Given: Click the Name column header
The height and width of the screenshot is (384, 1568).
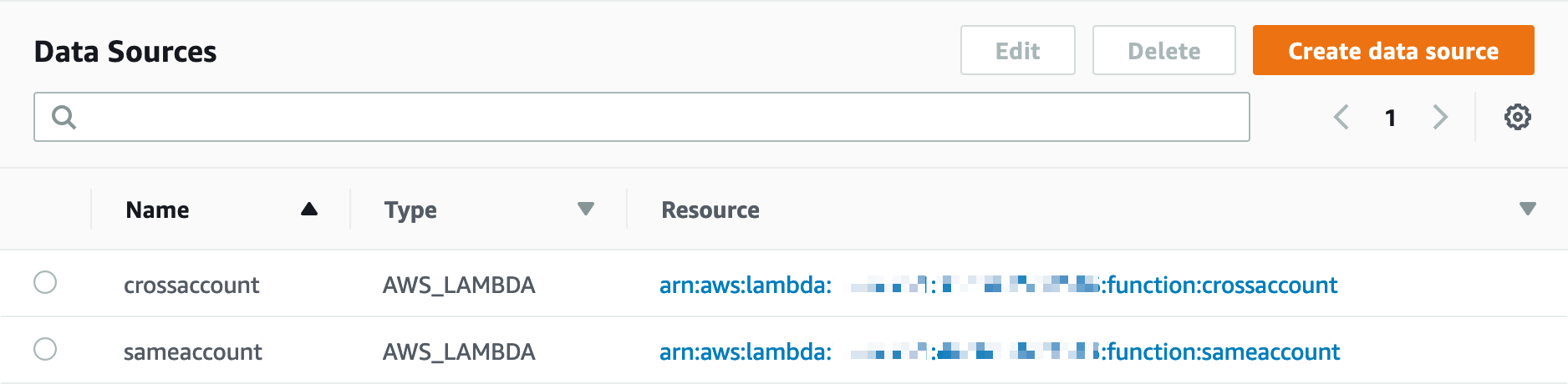Looking at the screenshot, I should (157, 210).
